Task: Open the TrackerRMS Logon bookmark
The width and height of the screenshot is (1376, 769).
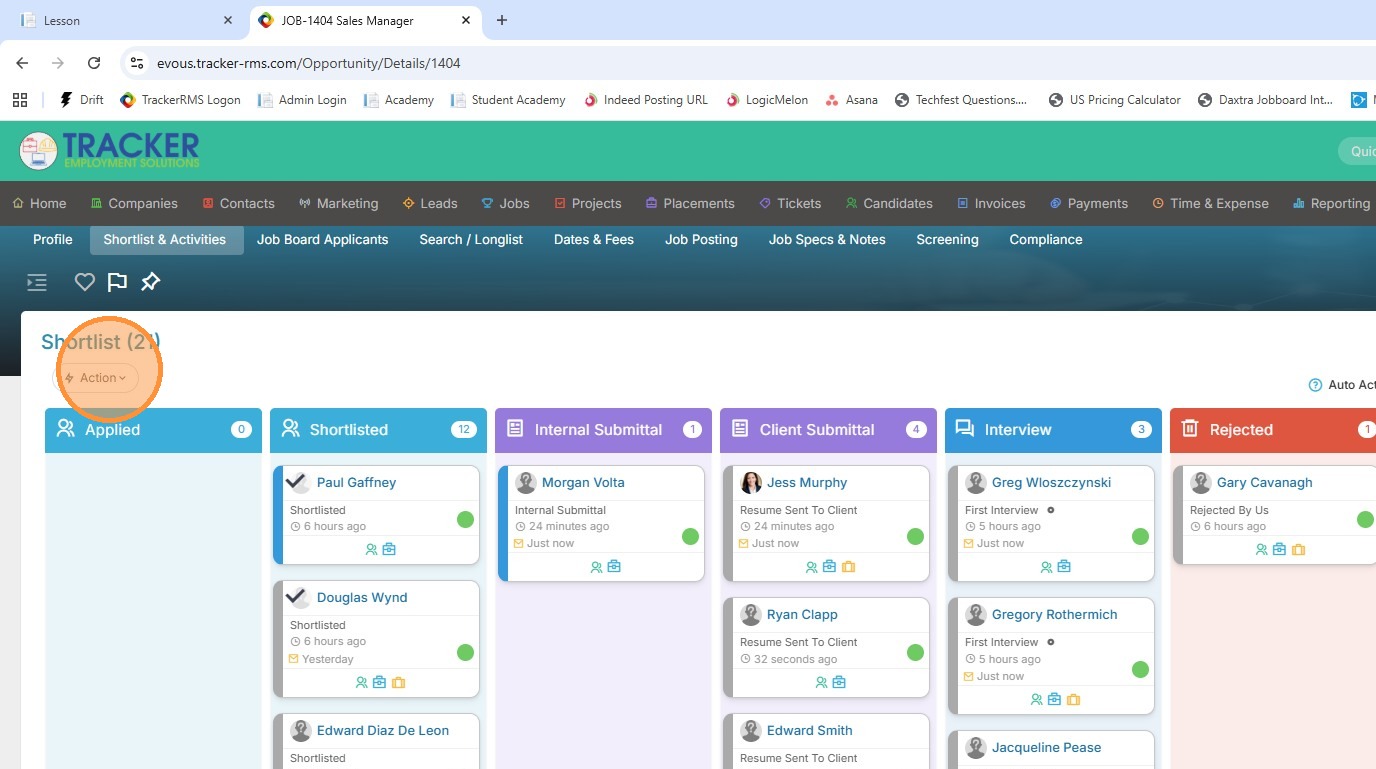Action: coord(180,100)
